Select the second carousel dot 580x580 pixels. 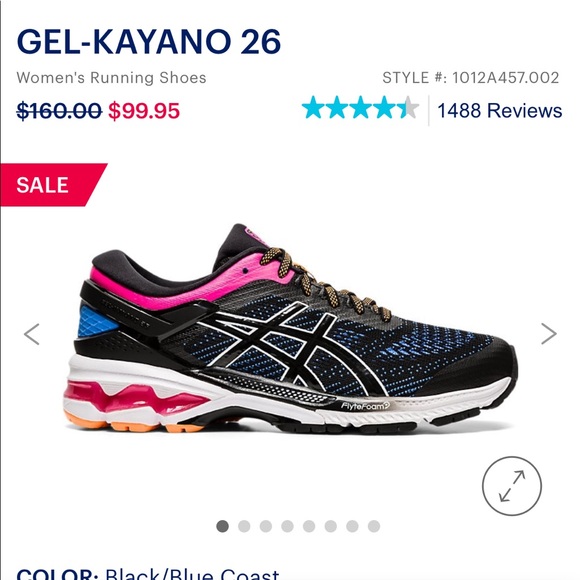[x=244, y=526]
